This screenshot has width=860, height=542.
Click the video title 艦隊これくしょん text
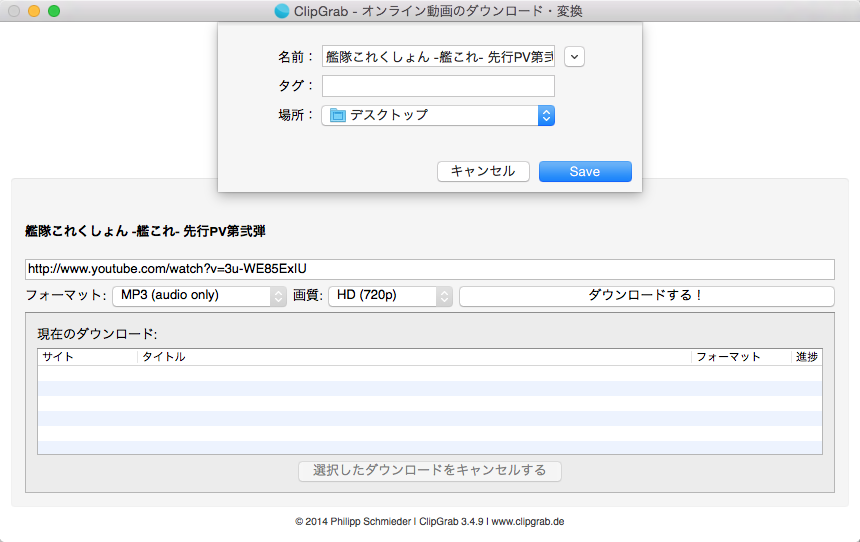pos(145,232)
